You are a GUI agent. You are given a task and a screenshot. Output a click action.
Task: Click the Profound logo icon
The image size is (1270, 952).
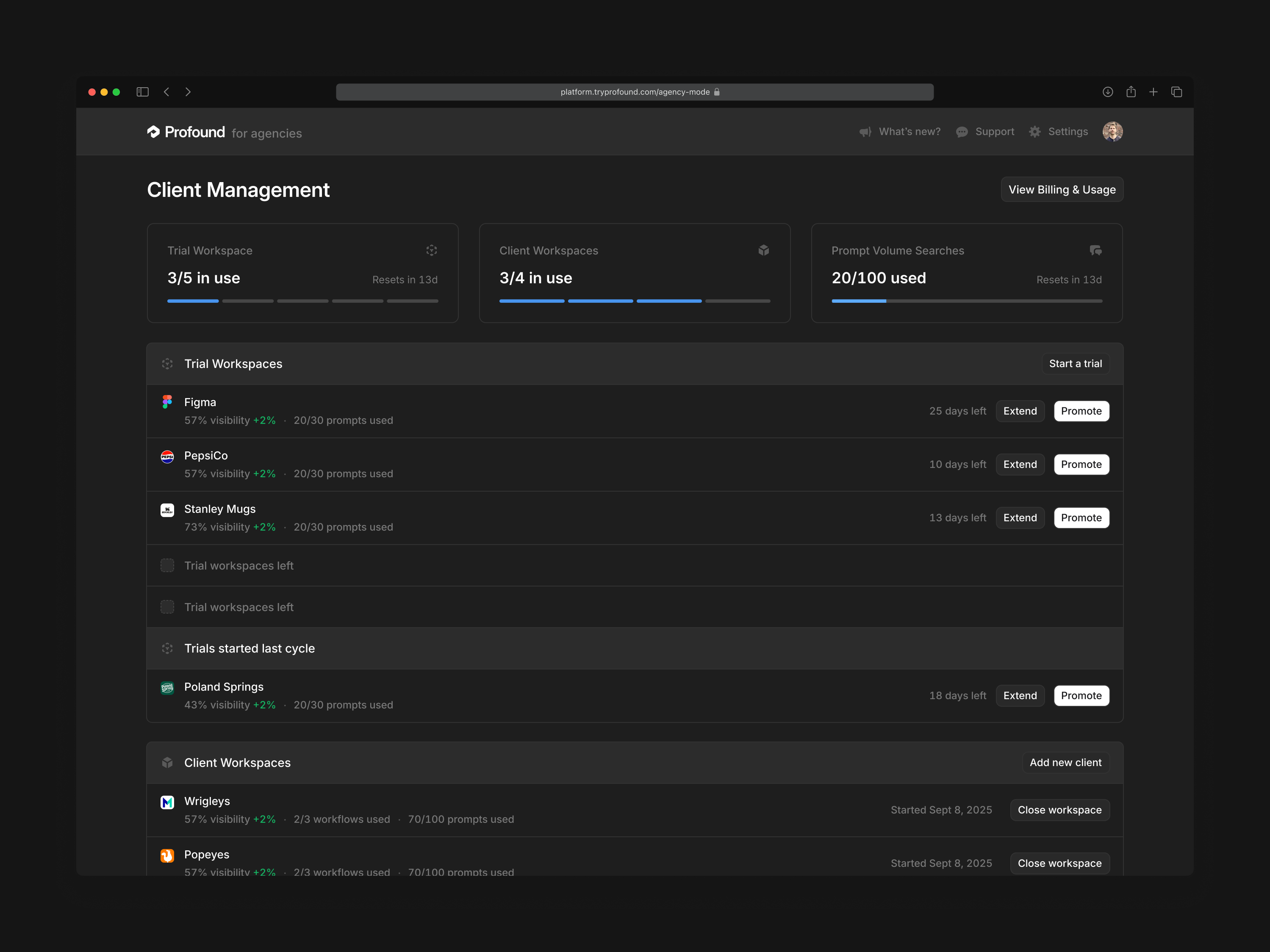pyautogui.click(x=153, y=132)
